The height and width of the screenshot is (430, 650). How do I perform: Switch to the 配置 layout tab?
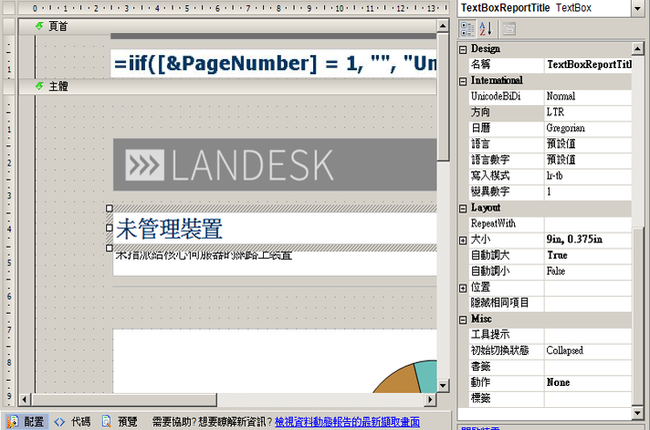25,422
